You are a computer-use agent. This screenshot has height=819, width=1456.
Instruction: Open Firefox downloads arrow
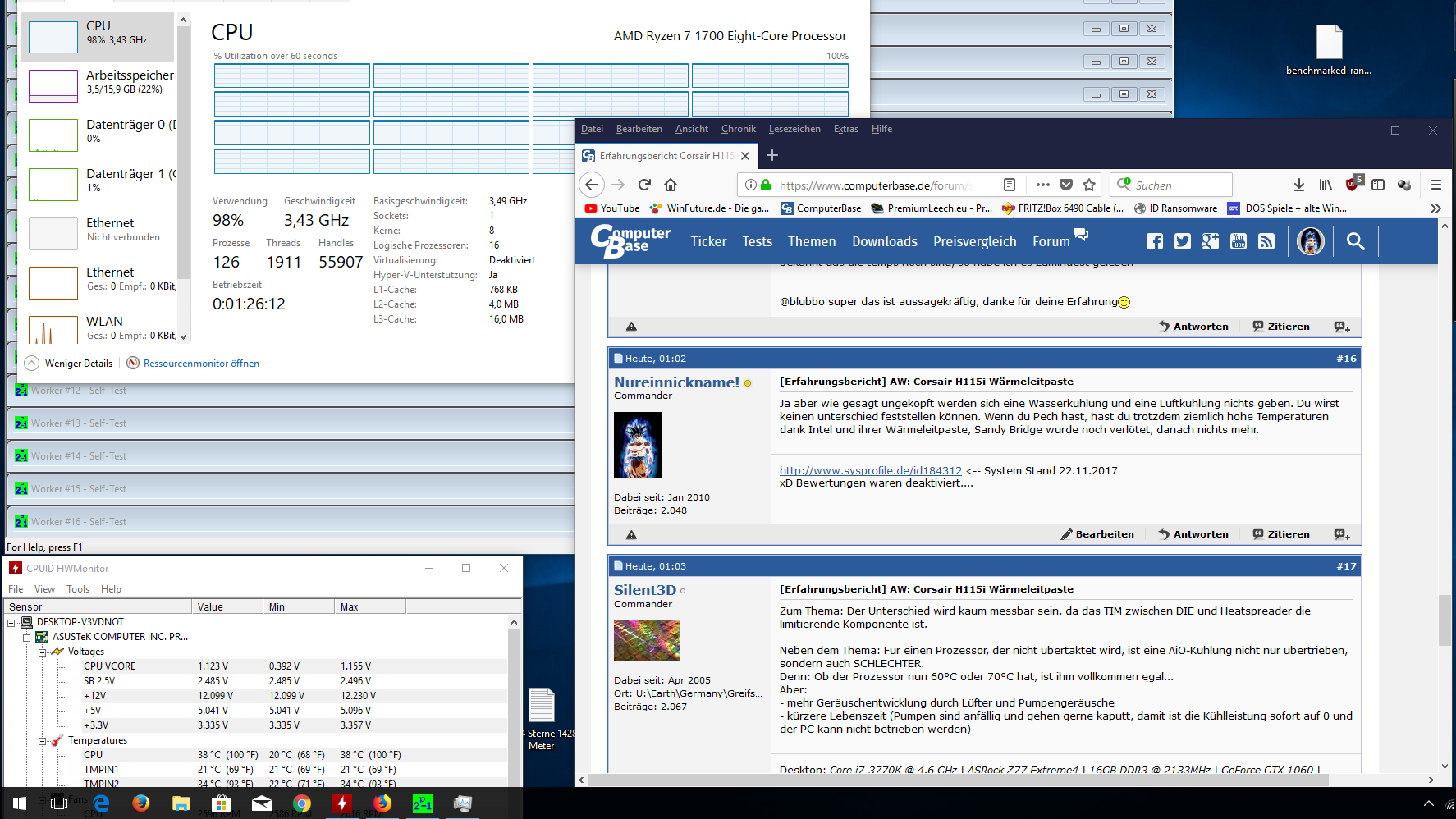1299,185
